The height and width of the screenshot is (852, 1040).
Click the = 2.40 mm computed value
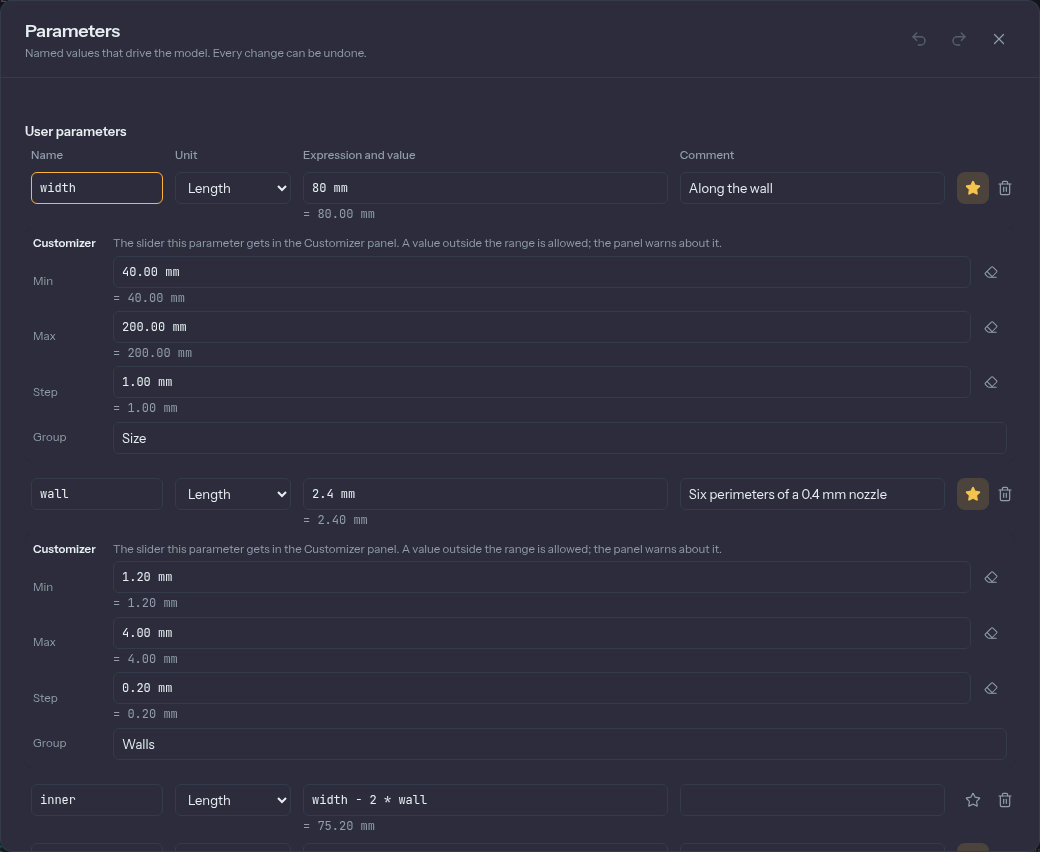coord(335,520)
